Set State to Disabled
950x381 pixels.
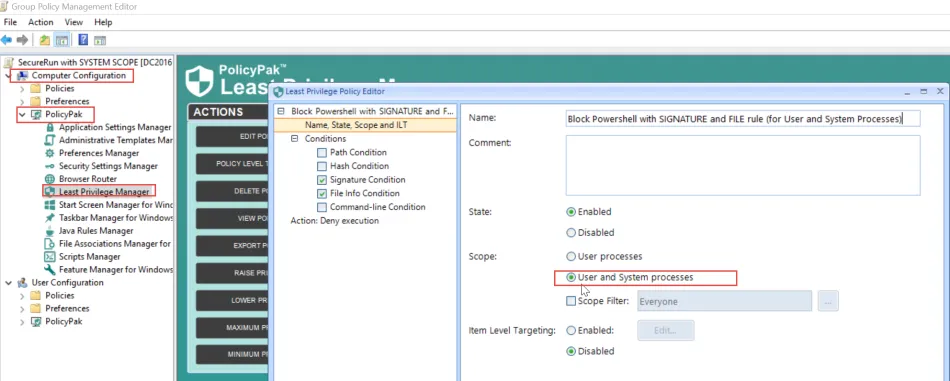pyautogui.click(x=571, y=233)
